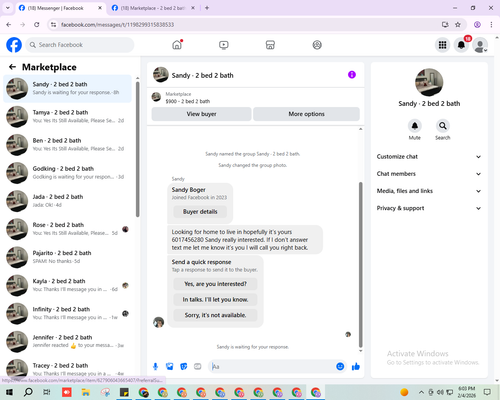Open the Watch video icon
The height and width of the screenshot is (400, 500).
point(224,45)
